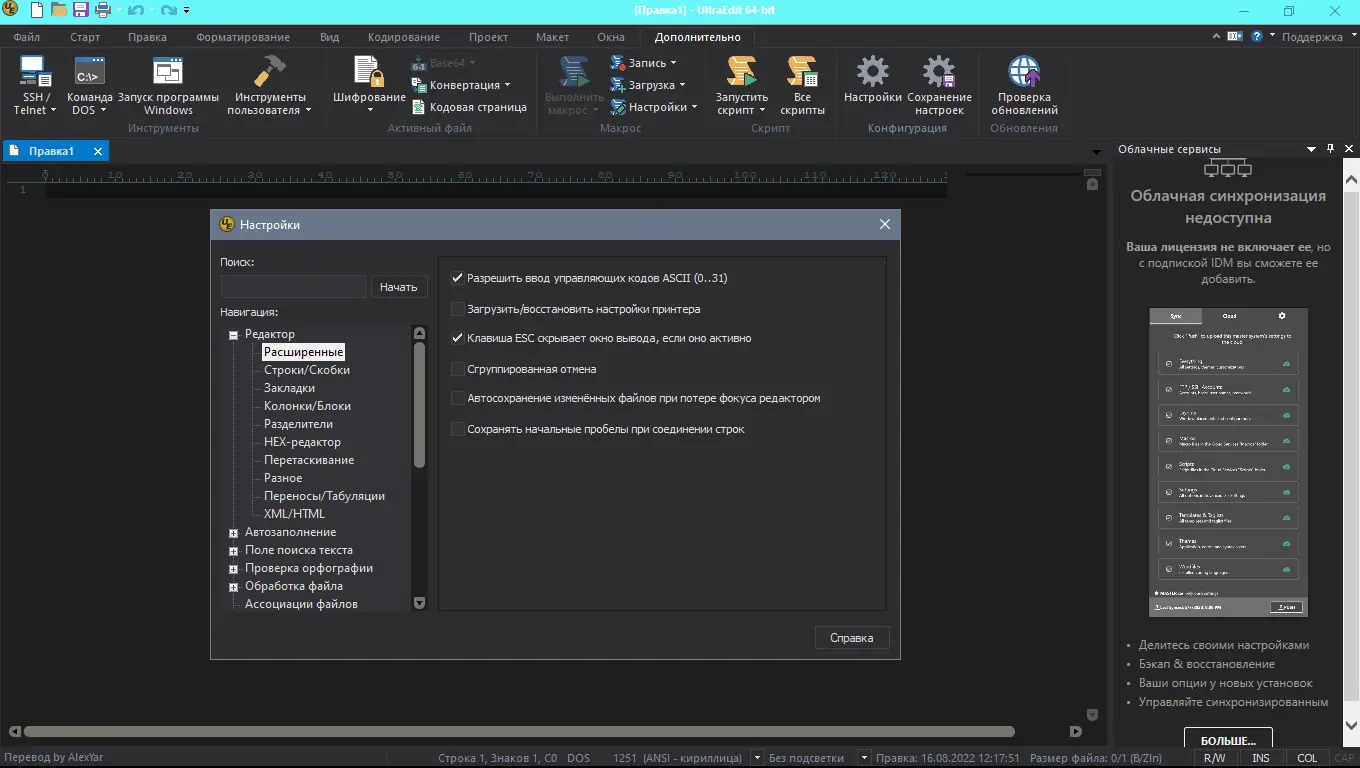The image size is (1360, 768).
Task: Toggle the COL column mode indicator
Action: point(1307,758)
